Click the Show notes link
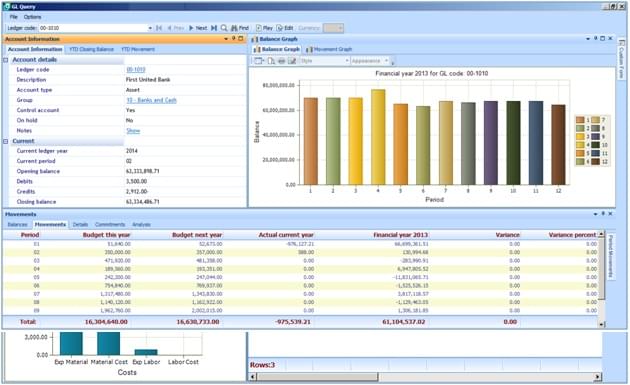This screenshot has width=630, height=385. click(x=133, y=131)
